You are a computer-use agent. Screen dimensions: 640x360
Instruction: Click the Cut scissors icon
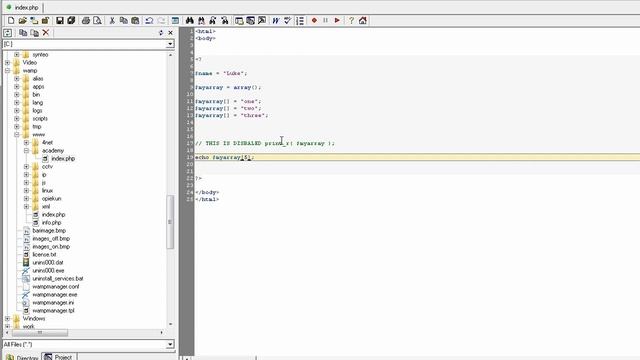112,20
